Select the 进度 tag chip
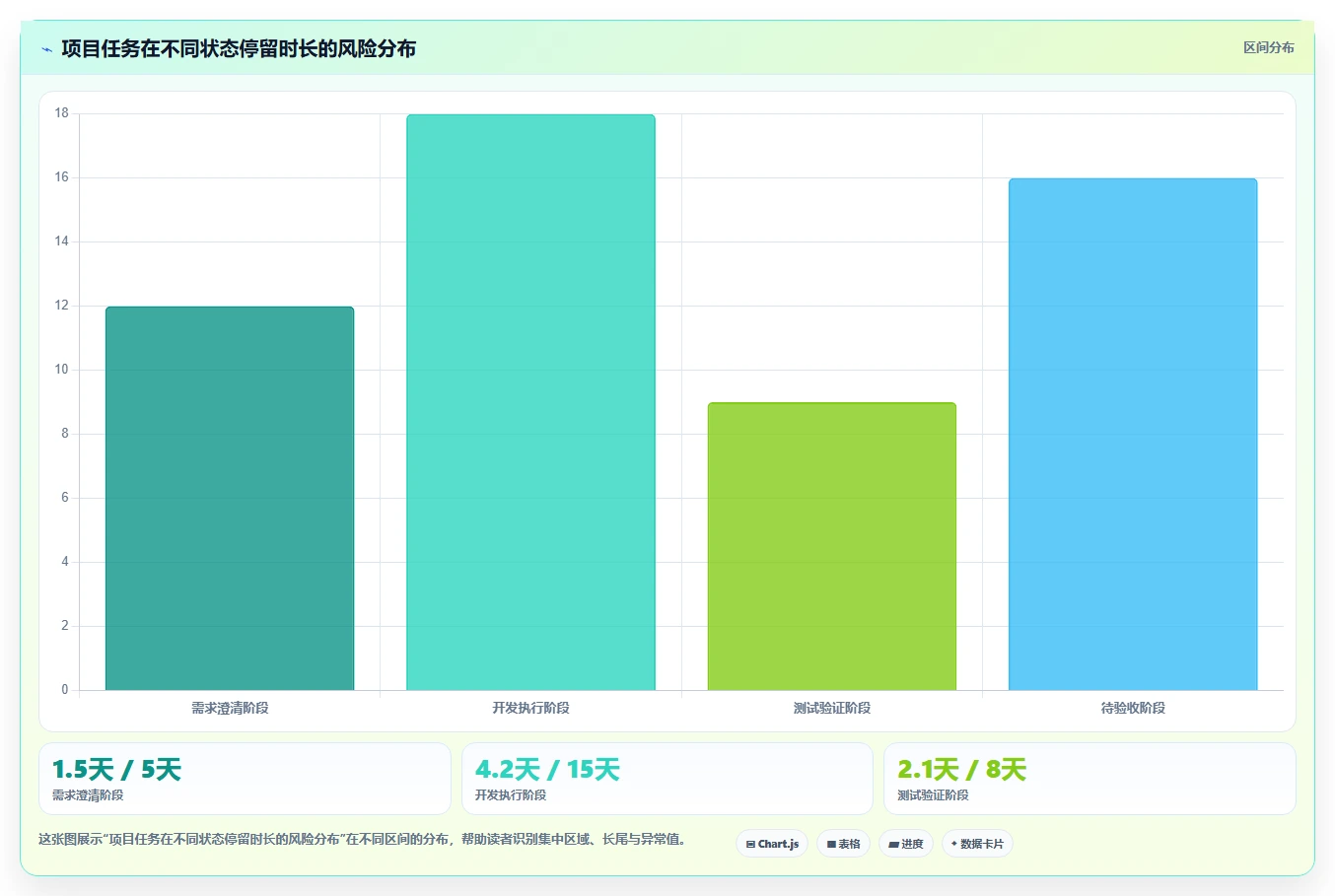The image size is (1335, 896). click(906, 844)
